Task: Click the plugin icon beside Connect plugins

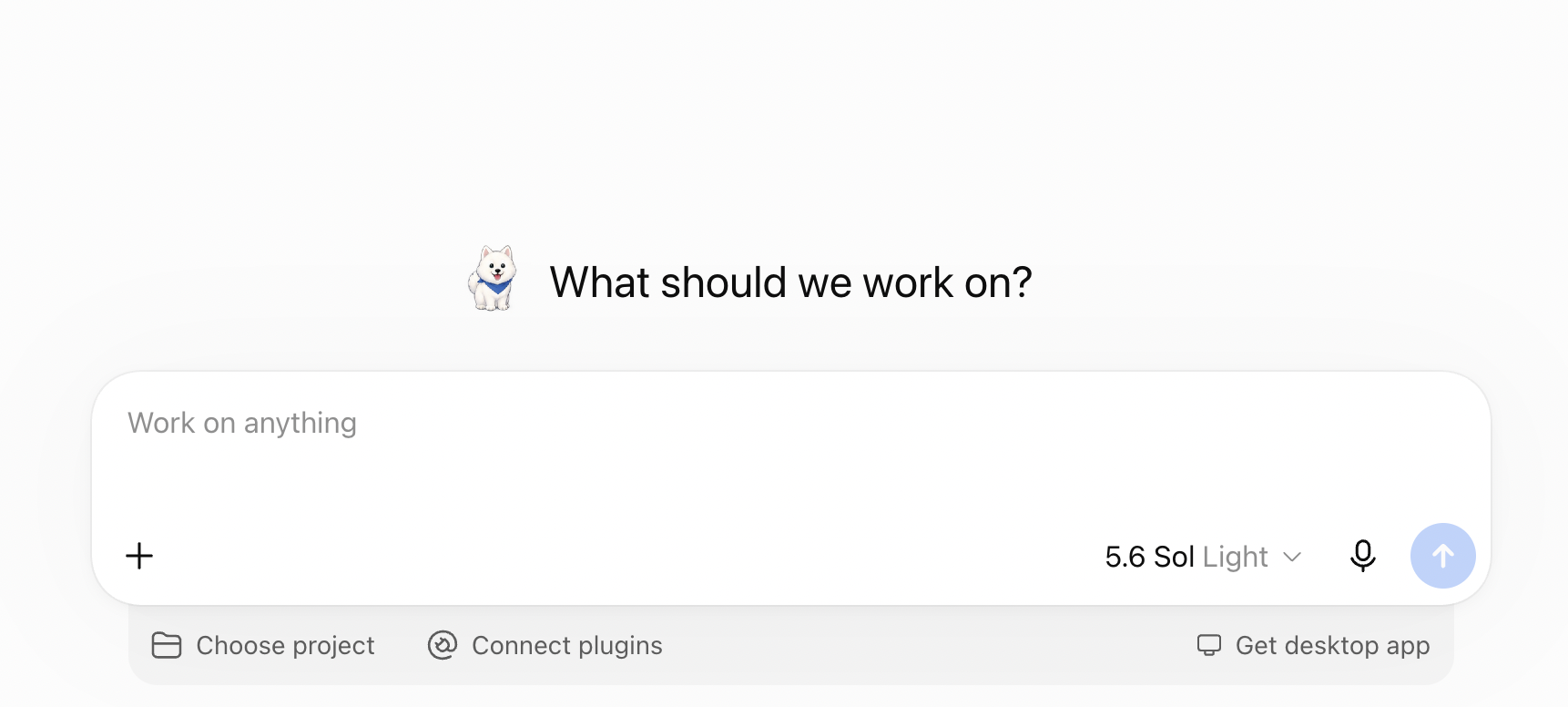Action: pyautogui.click(x=443, y=645)
